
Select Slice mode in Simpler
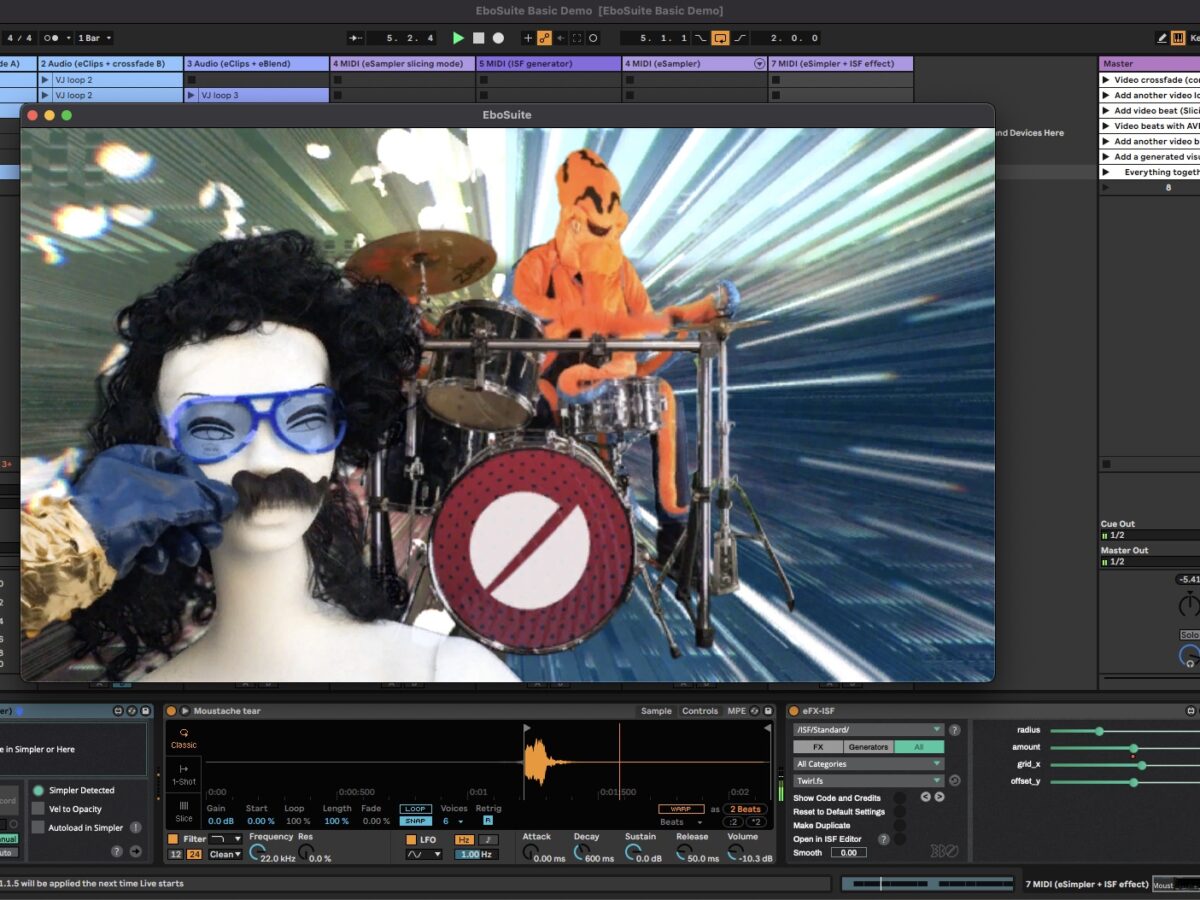click(x=184, y=811)
